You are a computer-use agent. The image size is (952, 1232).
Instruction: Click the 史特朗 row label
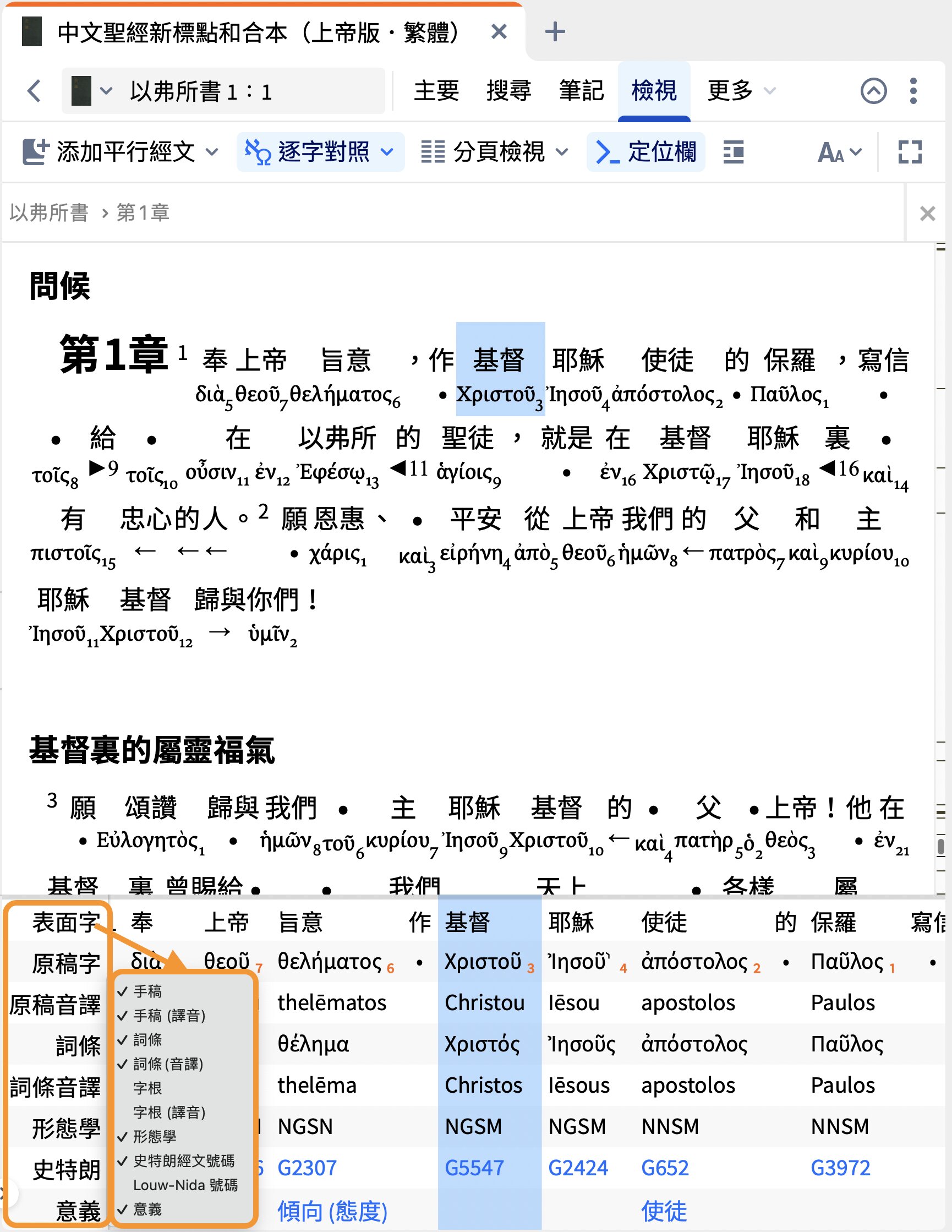(x=66, y=1170)
